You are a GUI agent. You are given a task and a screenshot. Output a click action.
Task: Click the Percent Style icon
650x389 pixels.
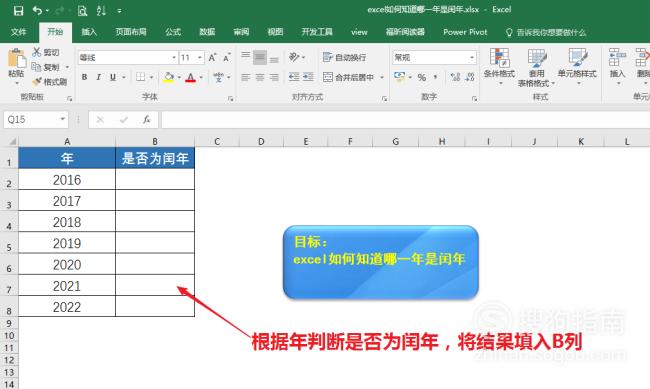pyautogui.click(x=422, y=77)
